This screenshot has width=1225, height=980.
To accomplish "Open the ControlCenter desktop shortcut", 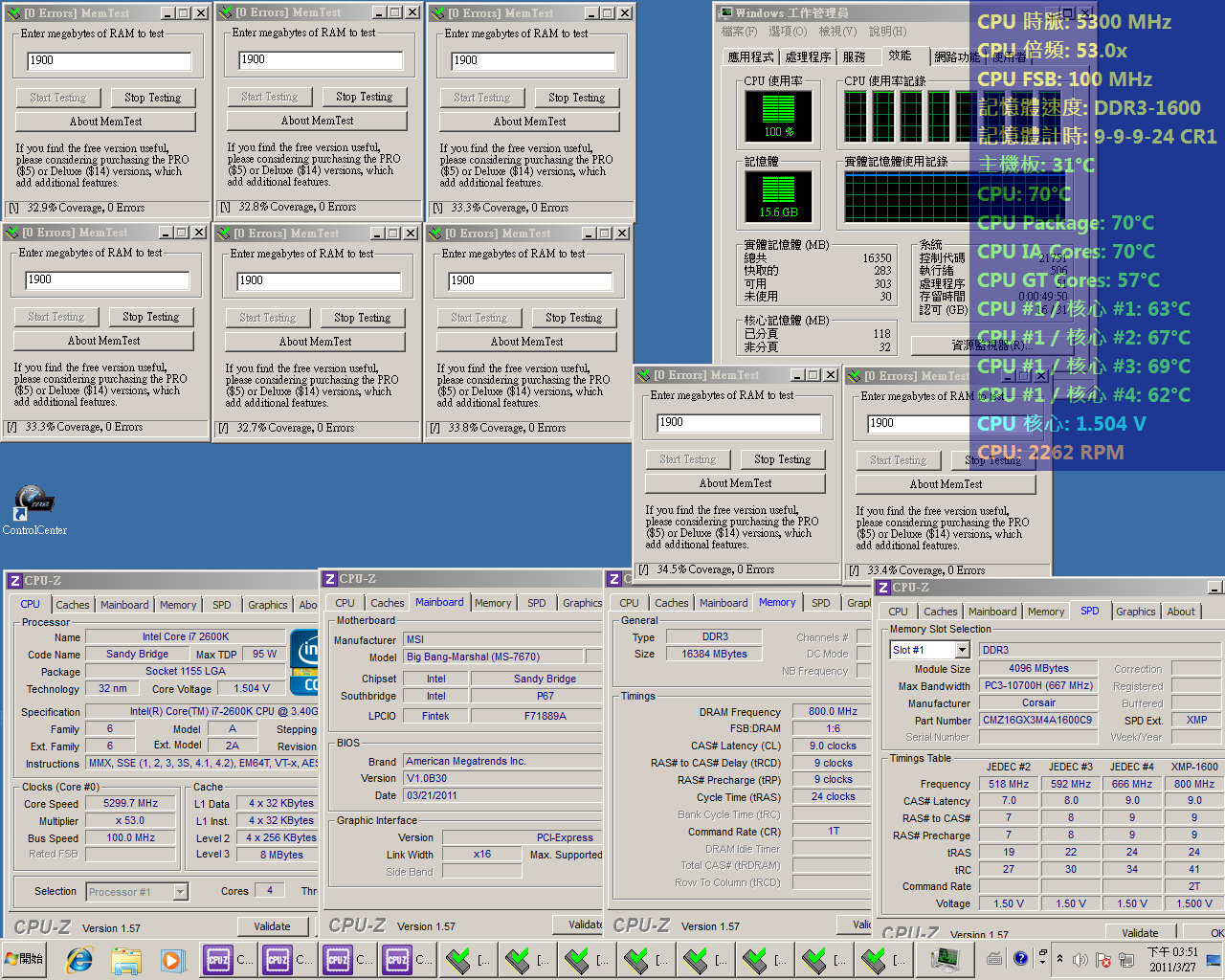I will coord(33,509).
